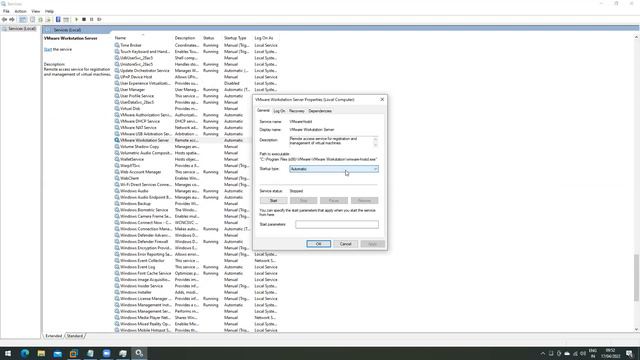Select the Update Orchestrator Service row
Screen dimensions: 640x360
pyautogui.click(x=196, y=71)
